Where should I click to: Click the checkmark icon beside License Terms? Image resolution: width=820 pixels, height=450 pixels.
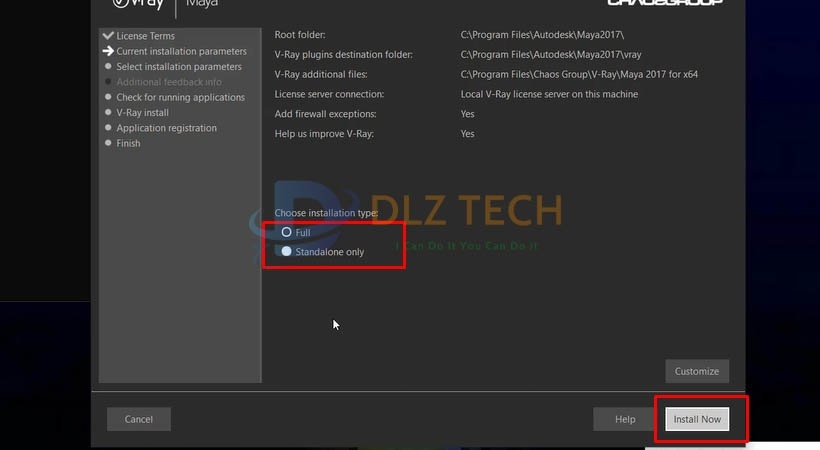(x=108, y=36)
